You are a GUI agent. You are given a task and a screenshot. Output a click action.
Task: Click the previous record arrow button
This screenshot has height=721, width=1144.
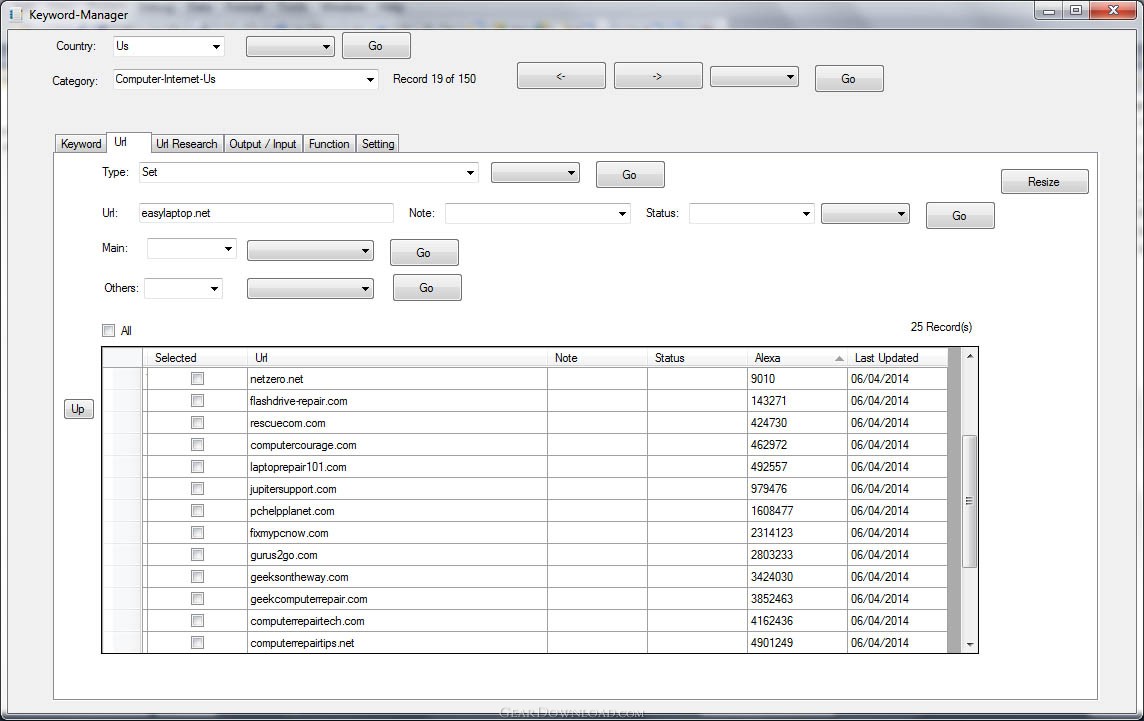[561, 76]
